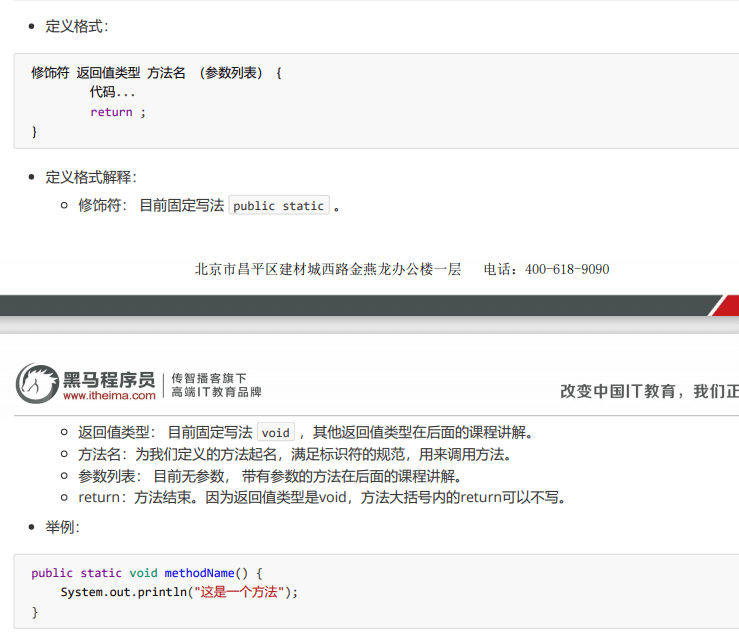Click the 黑马程序员 brand title text
This screenshot has height=633, width=739.
tap(109, 379)
